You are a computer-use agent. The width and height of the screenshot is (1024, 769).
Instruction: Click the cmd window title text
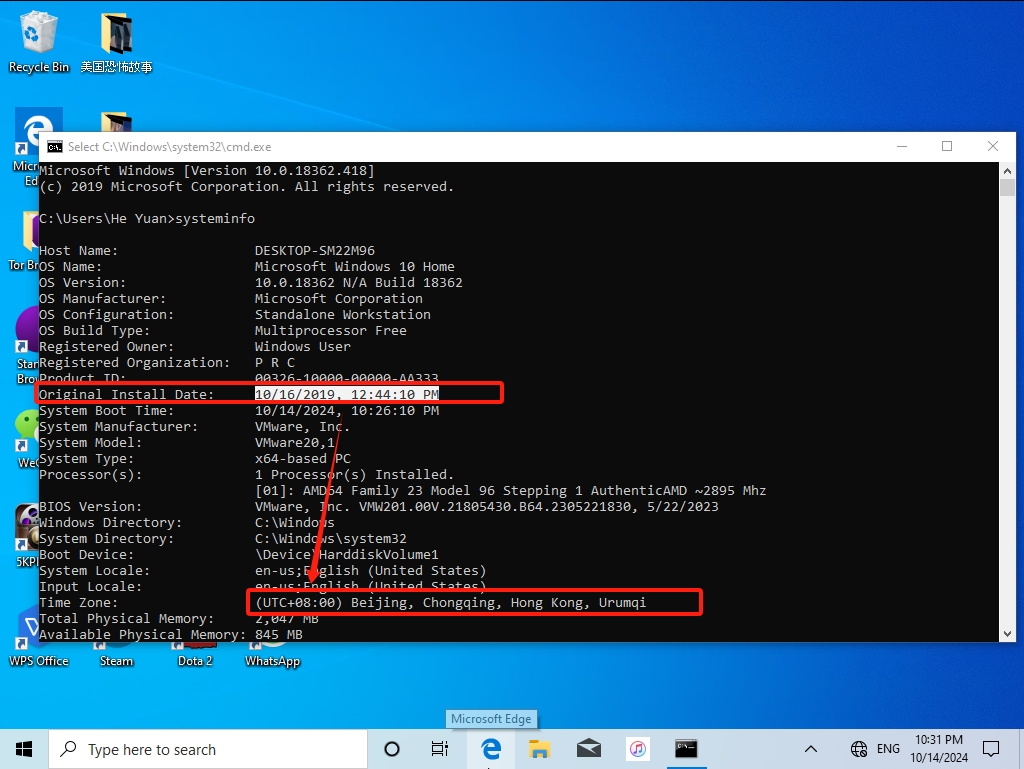[x=169, y=147]
